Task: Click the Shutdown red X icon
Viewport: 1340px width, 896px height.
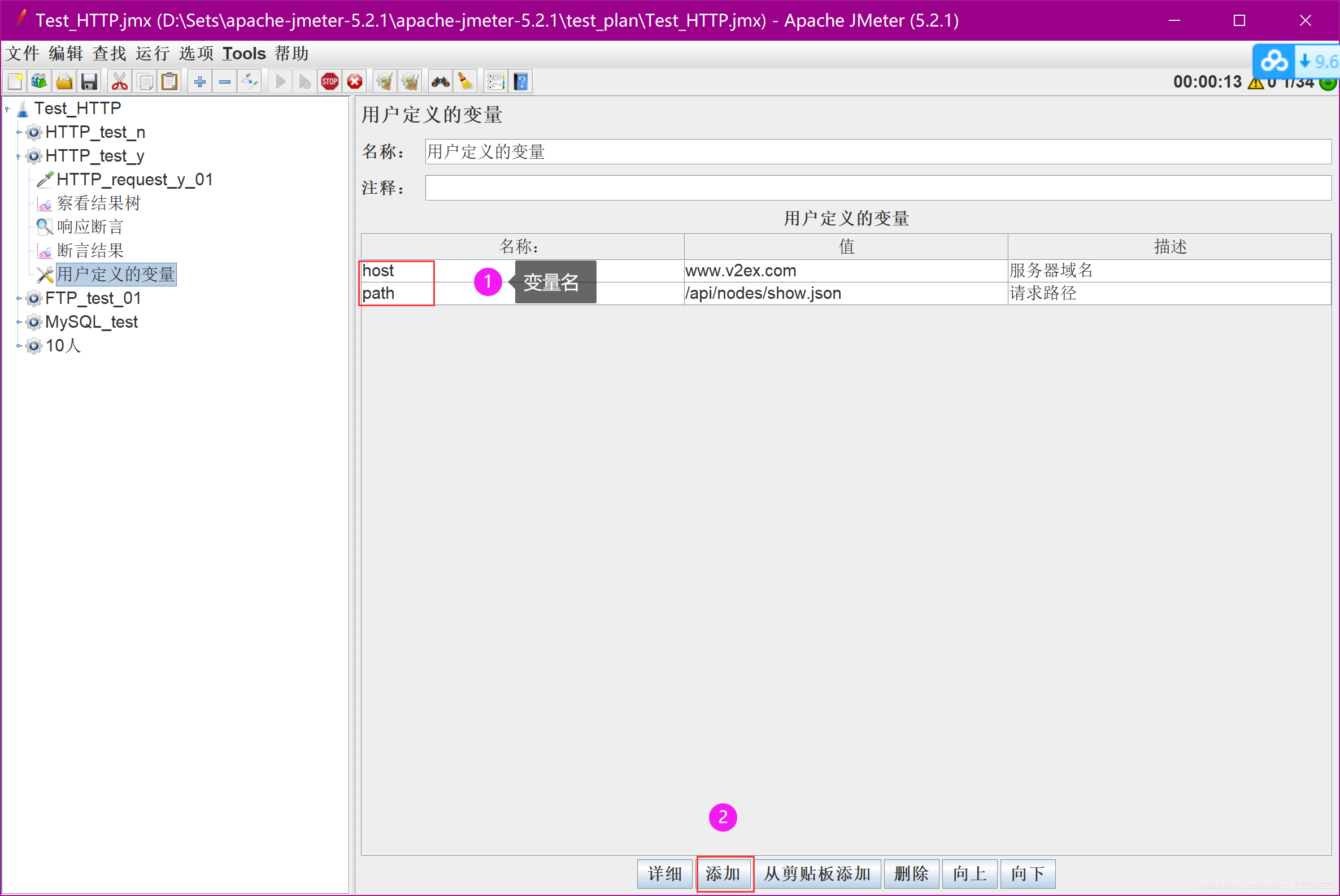Action: 355,82
